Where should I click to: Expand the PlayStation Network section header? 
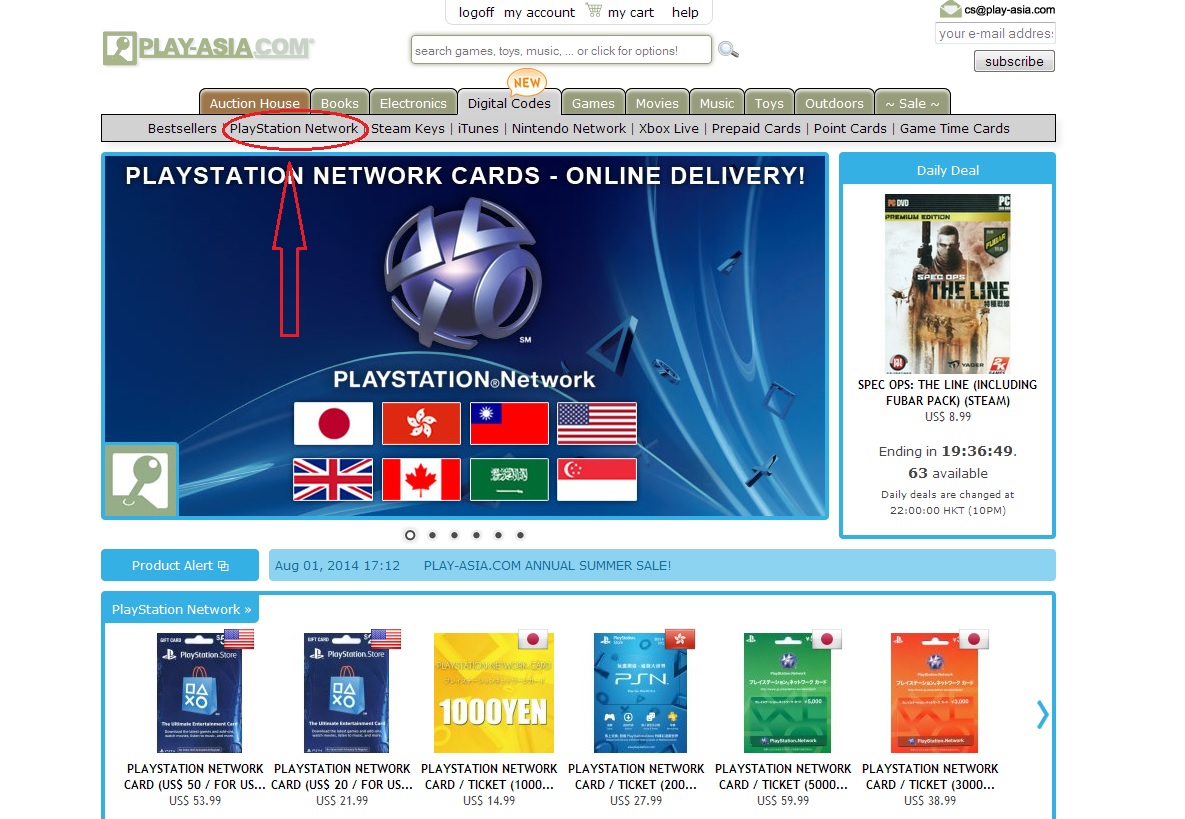click(x=181, y=609)
